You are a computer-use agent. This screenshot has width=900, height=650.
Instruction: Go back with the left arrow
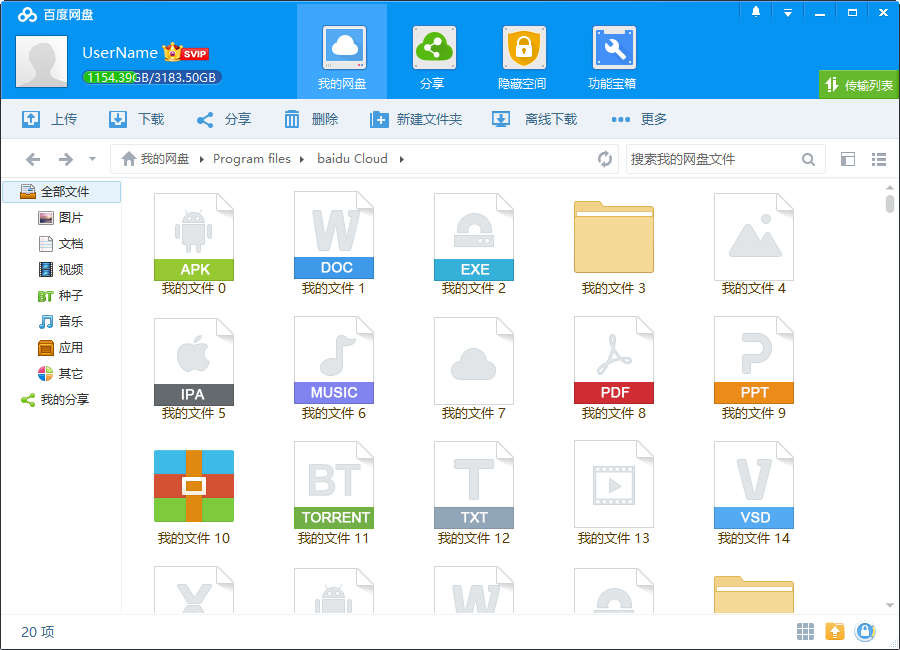click(x=33, y=159)
